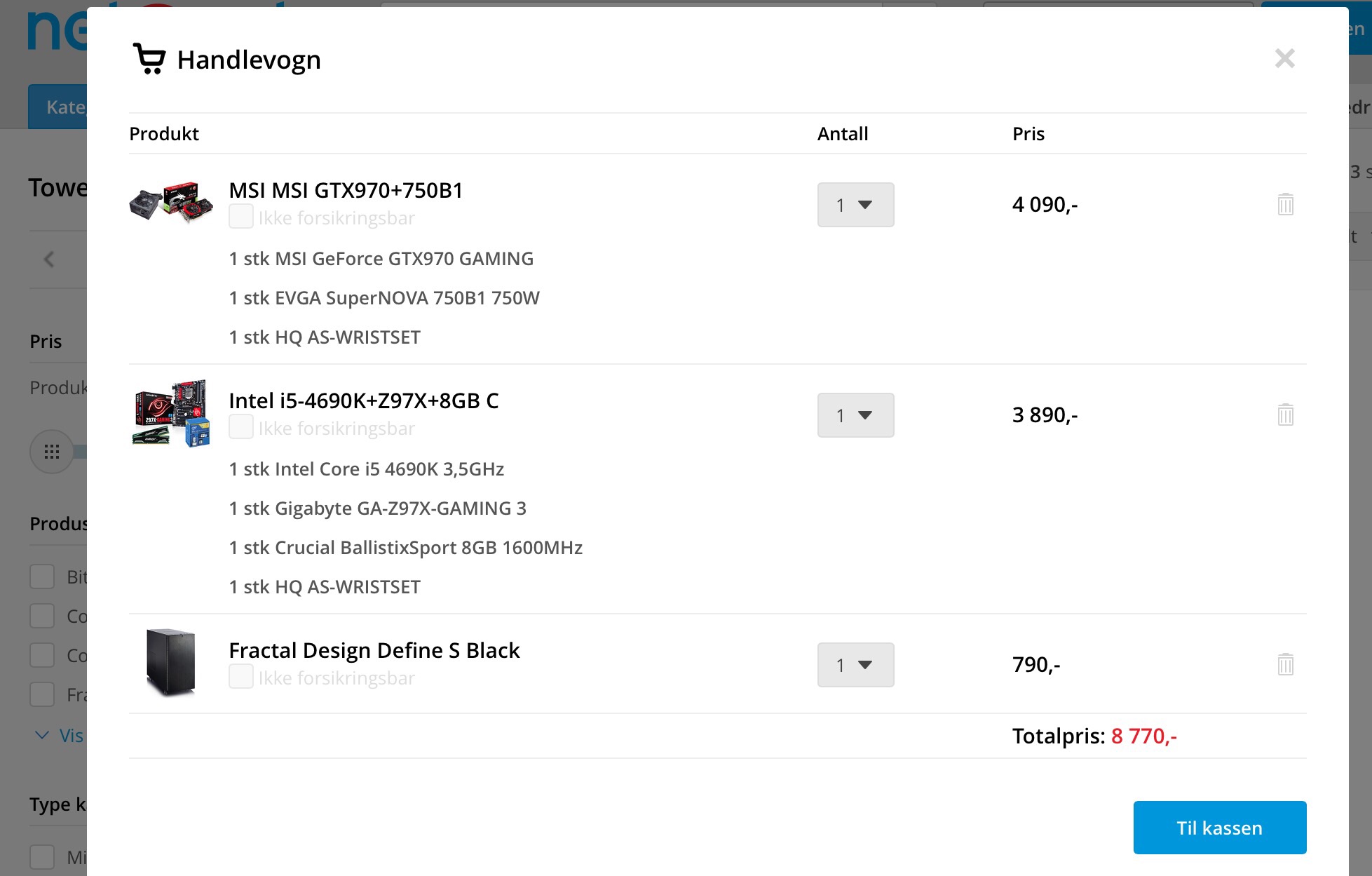Click the shopping cart icon beside Handlevogn

[x=149, y=59]
